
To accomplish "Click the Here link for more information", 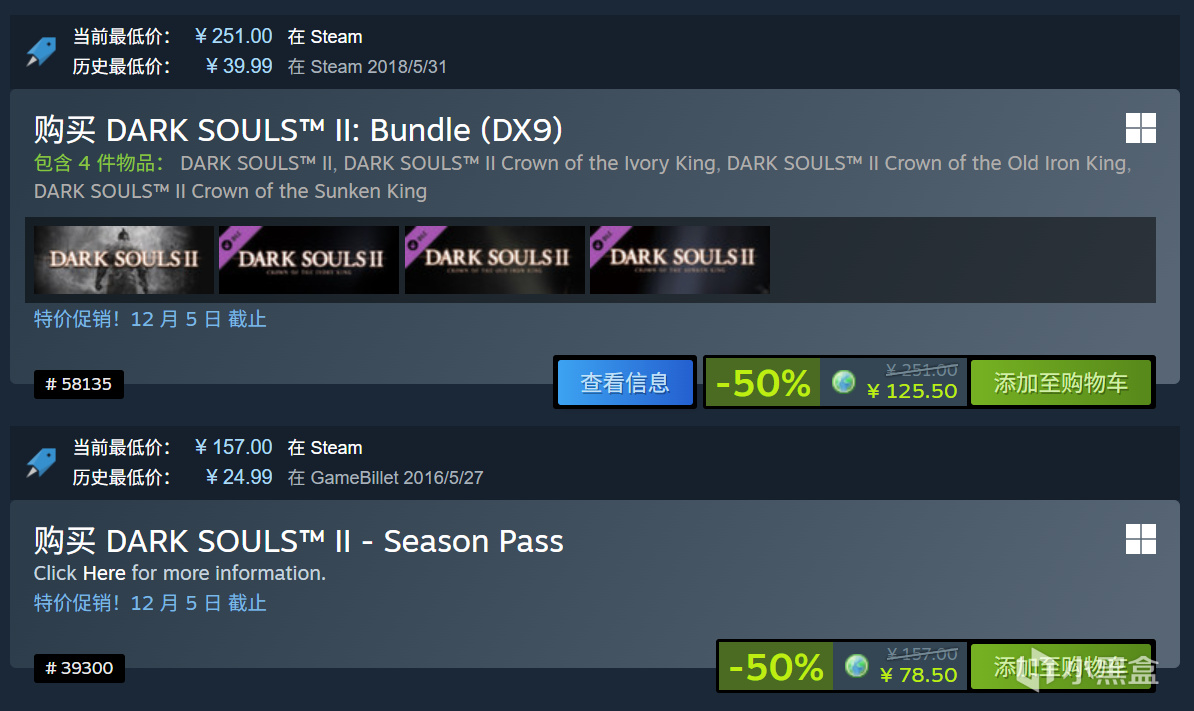I will 104,573.
